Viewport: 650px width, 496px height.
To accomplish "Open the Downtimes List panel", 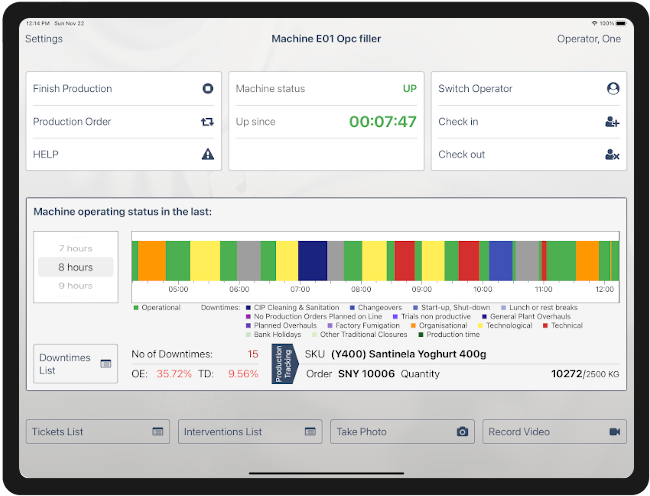I will 75,364.
